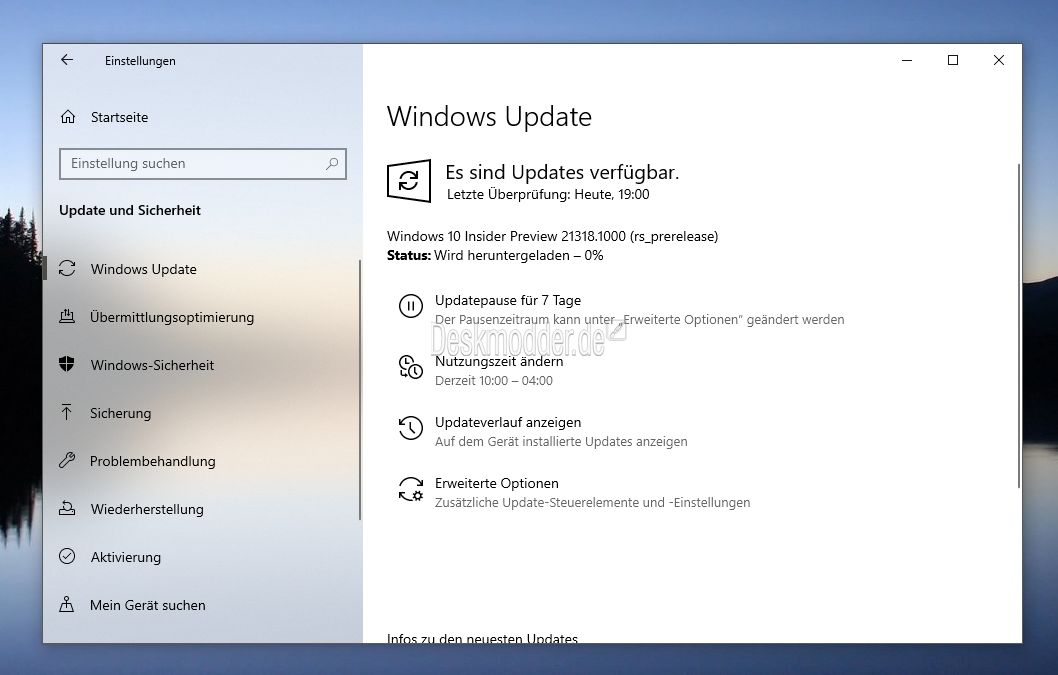Click the Windows Update sync icon in sidebar
Screen dimensions: 1058x675
[x=67, y=269]
